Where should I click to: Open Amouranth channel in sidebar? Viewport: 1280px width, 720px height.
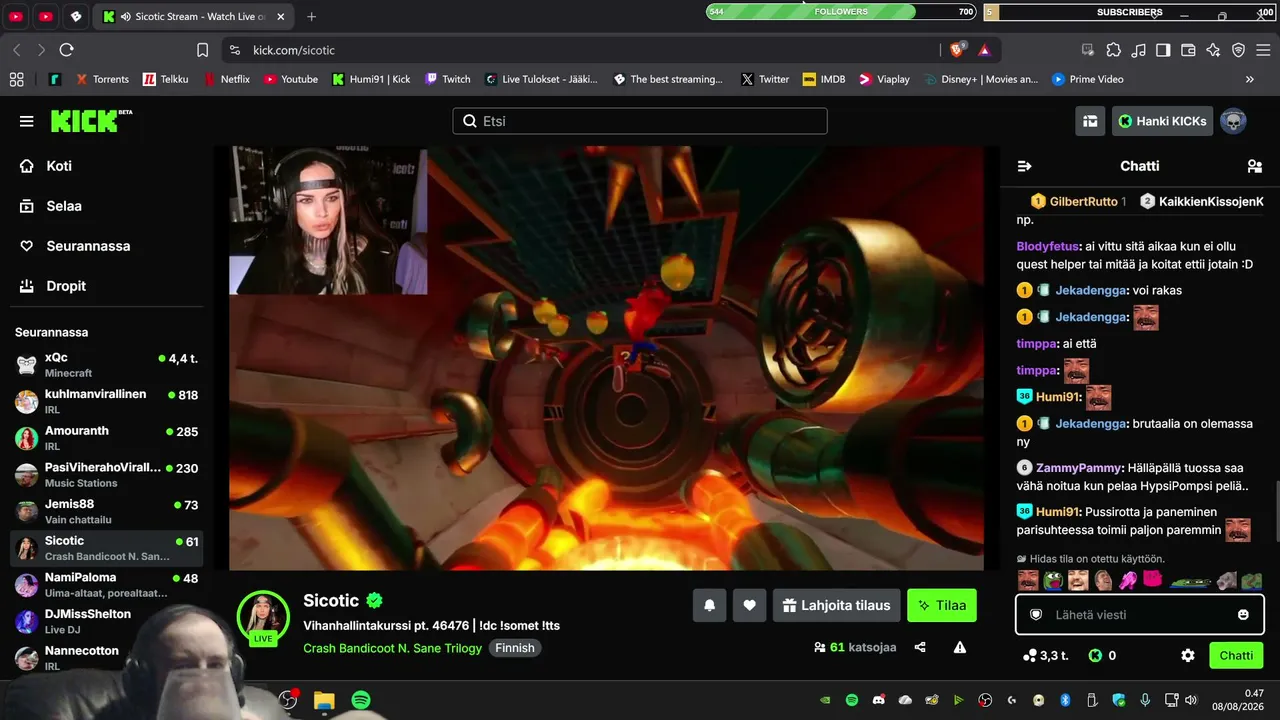(107, 438)
